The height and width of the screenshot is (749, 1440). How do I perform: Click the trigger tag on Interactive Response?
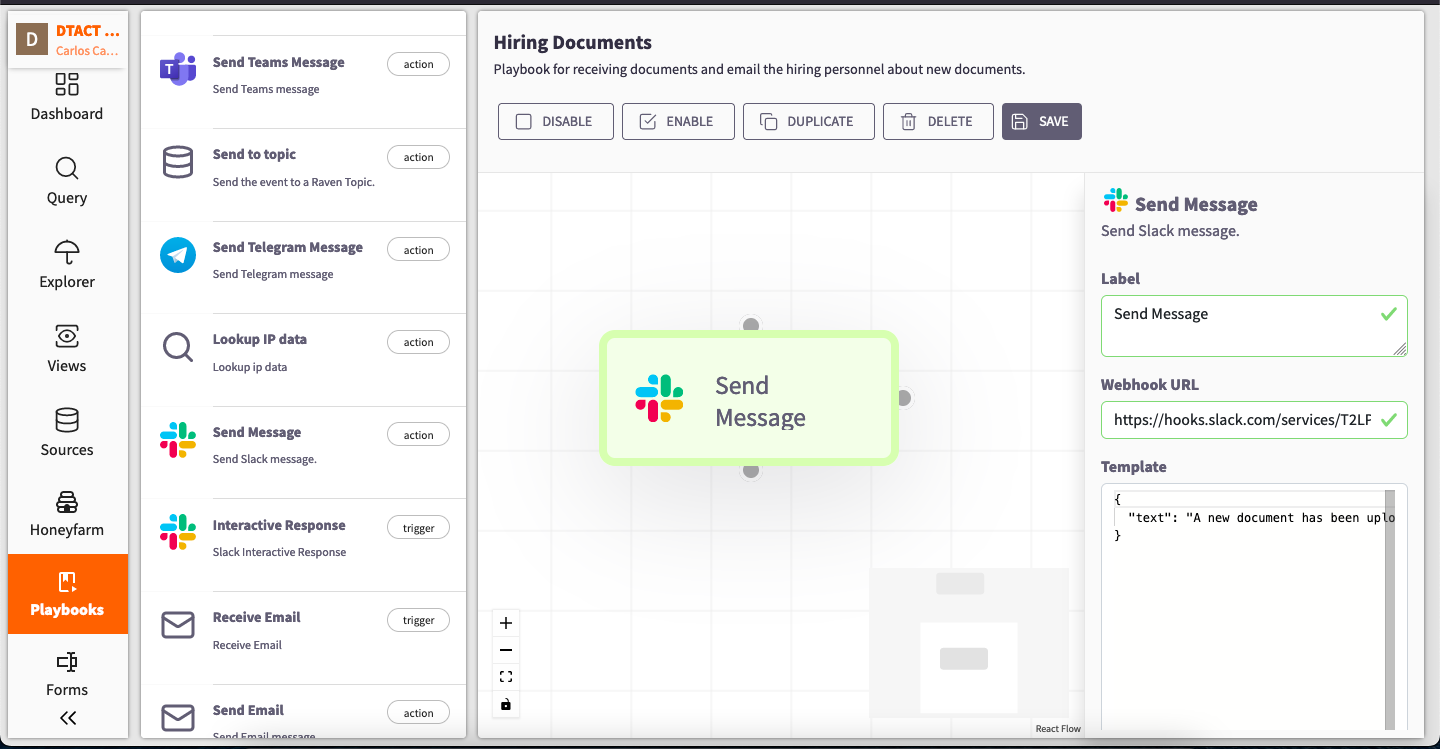click(418, 528)
